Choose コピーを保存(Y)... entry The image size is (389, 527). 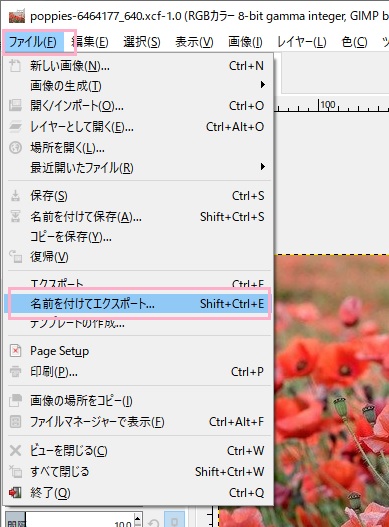[139, 237]
